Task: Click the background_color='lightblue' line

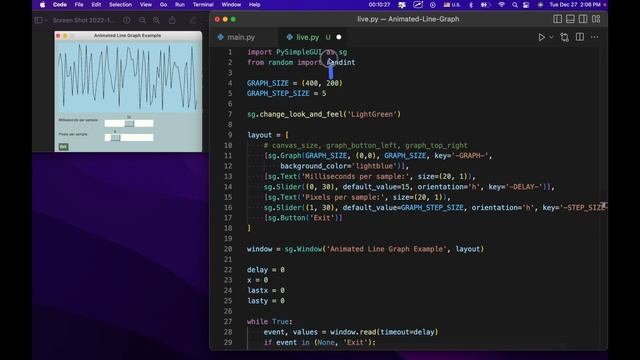Action: click(x=344, y=166)
